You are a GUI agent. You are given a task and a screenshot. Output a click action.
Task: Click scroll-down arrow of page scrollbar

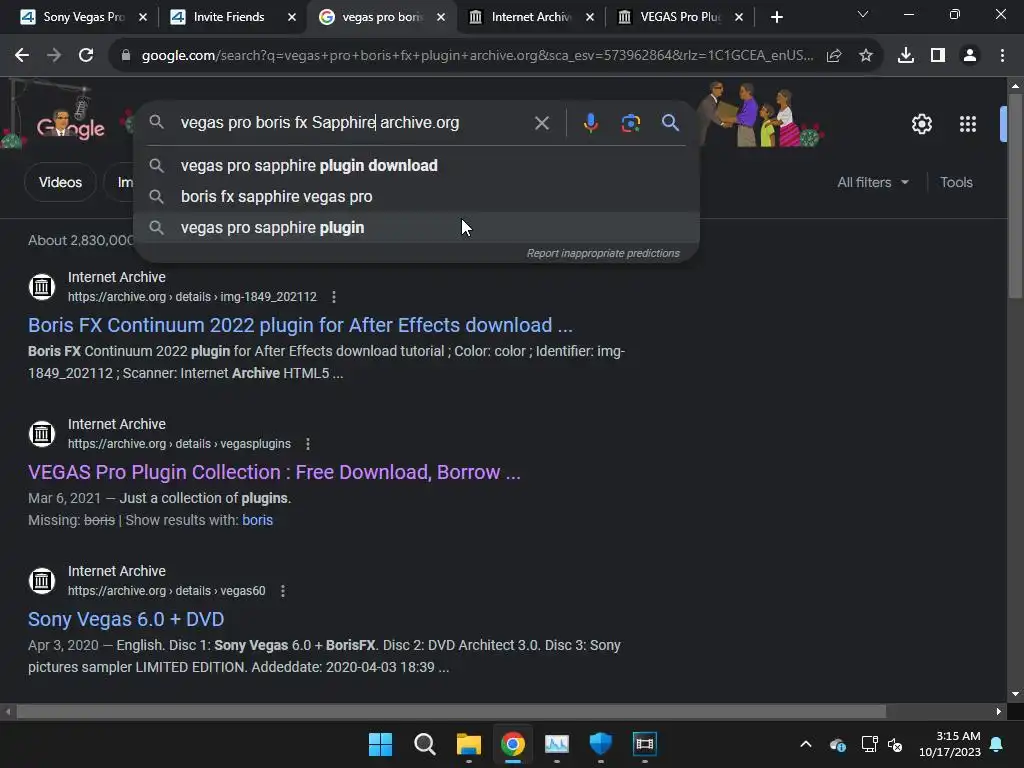(1015, 694)
